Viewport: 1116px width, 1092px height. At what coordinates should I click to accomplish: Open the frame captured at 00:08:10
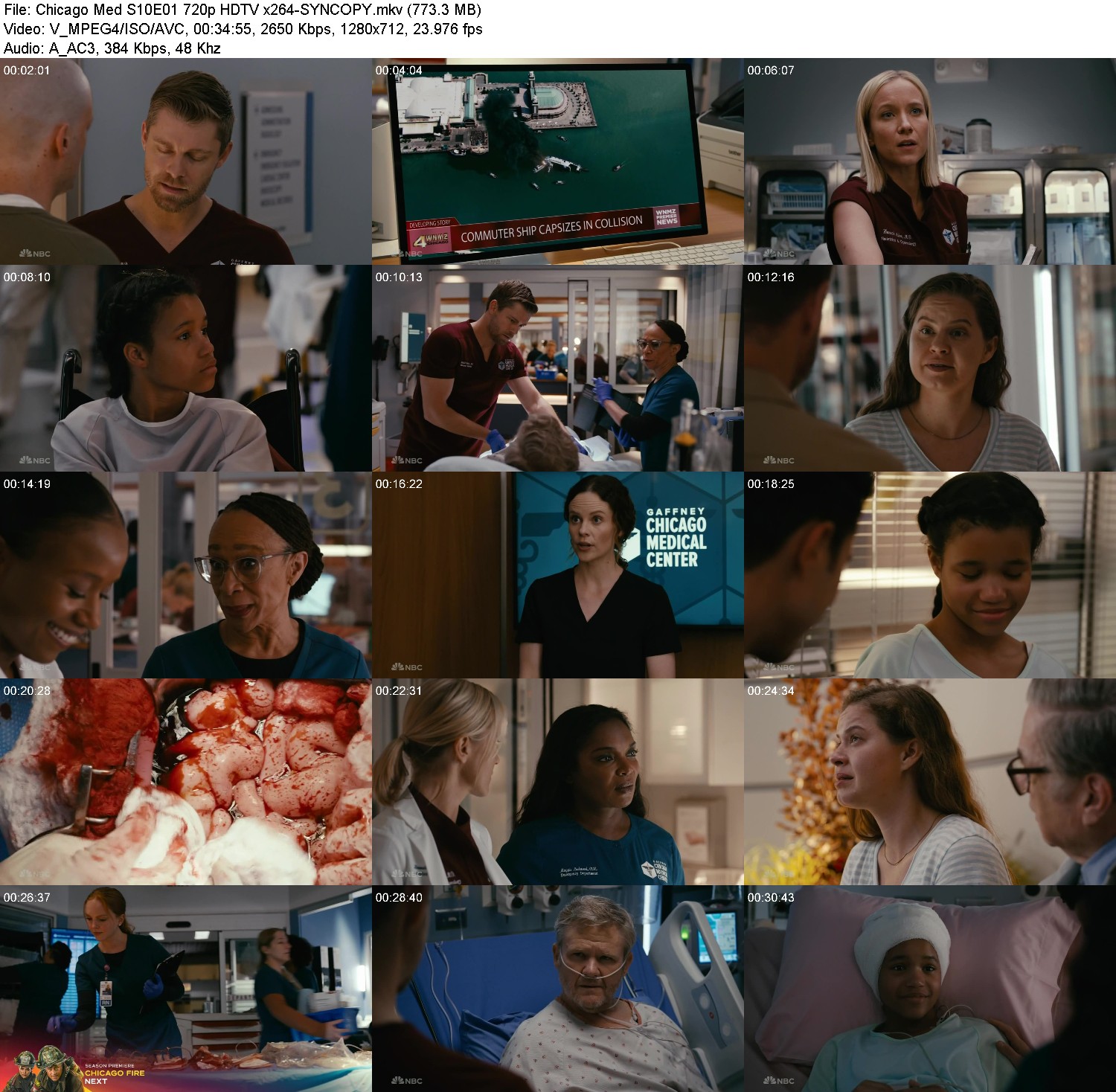[185, 368]
